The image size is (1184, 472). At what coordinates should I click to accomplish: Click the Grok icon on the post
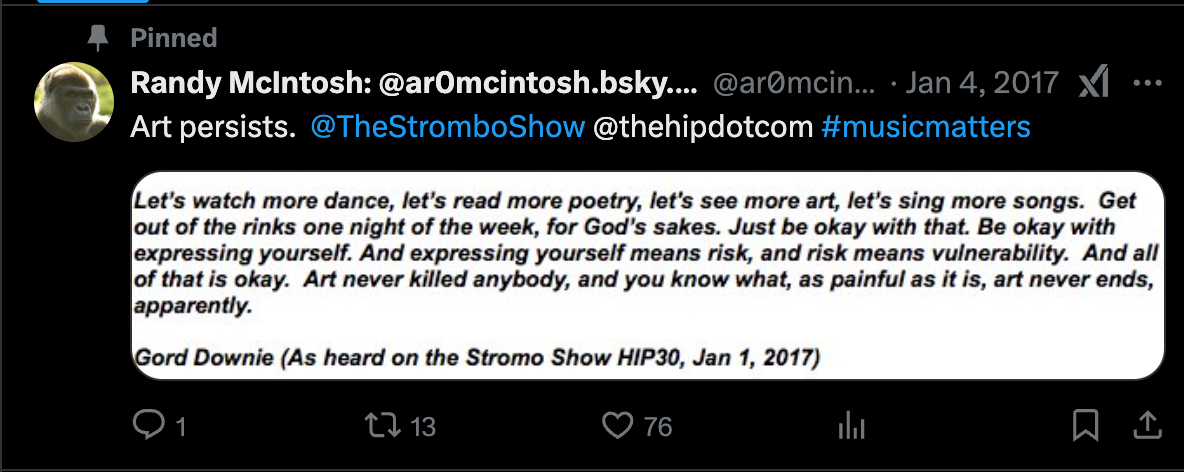click(x=1094, y=84)
